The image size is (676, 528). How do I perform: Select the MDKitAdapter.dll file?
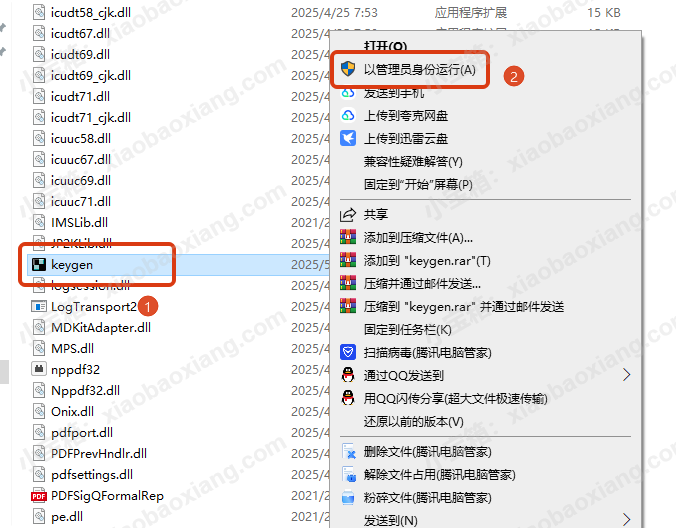pyautogui.click(x=101, y=328)
